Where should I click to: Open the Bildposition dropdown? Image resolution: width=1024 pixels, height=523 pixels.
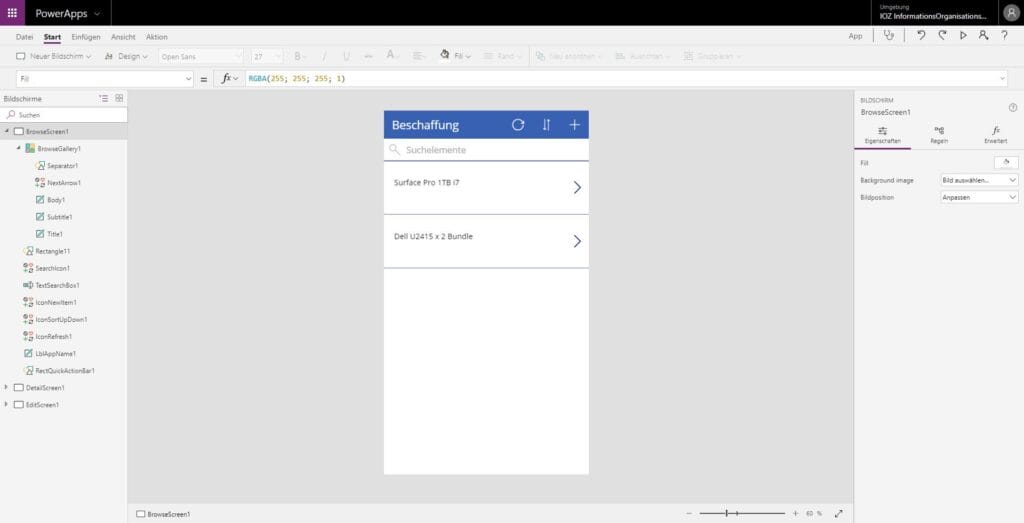[979, 197]
